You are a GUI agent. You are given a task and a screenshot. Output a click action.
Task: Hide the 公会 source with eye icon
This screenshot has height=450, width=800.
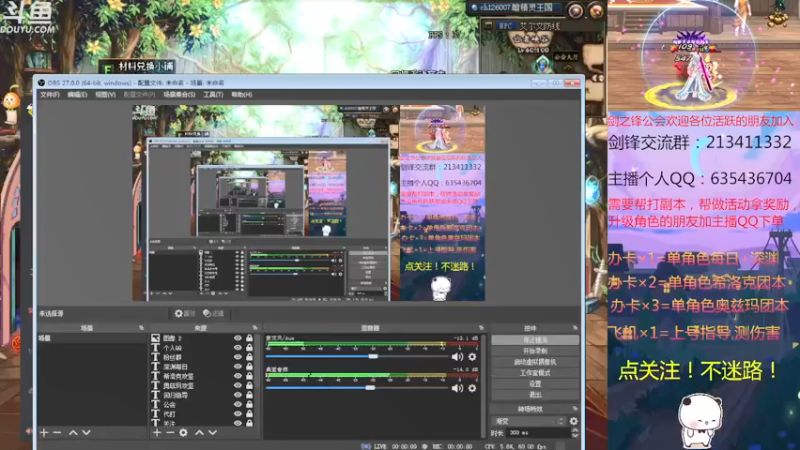coord(238,404)
